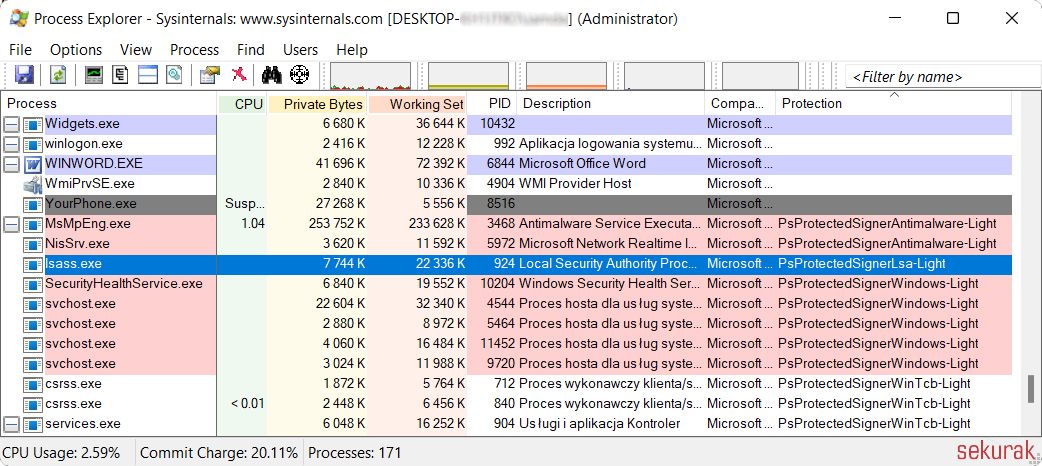The width and height of the screenshot is (1042, 466).
Task: Click the WMI Provider Host description
Action: [x=575, y=183]
